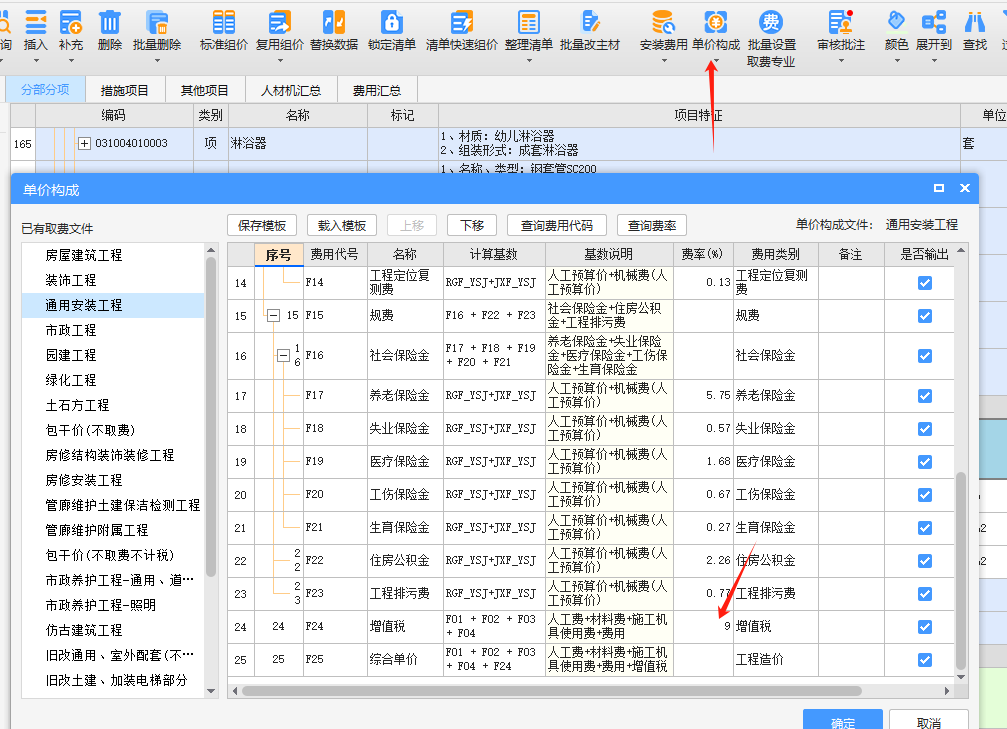This screenshot has width=1007, height=729.
Task: Toggle output checkbox for 综合单价 row
Action: [x=925, y=660]
